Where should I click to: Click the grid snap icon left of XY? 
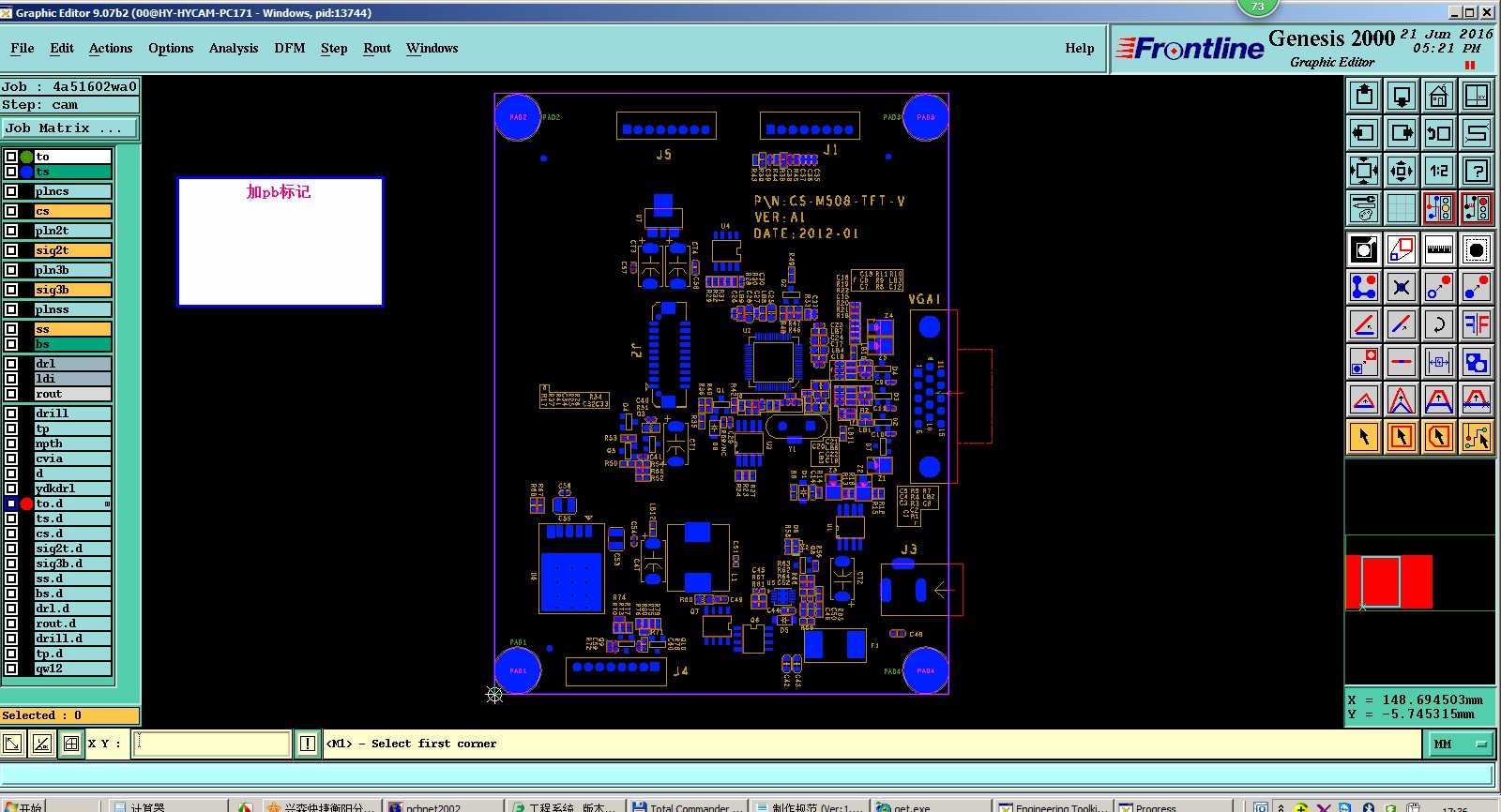pos(71,744)
